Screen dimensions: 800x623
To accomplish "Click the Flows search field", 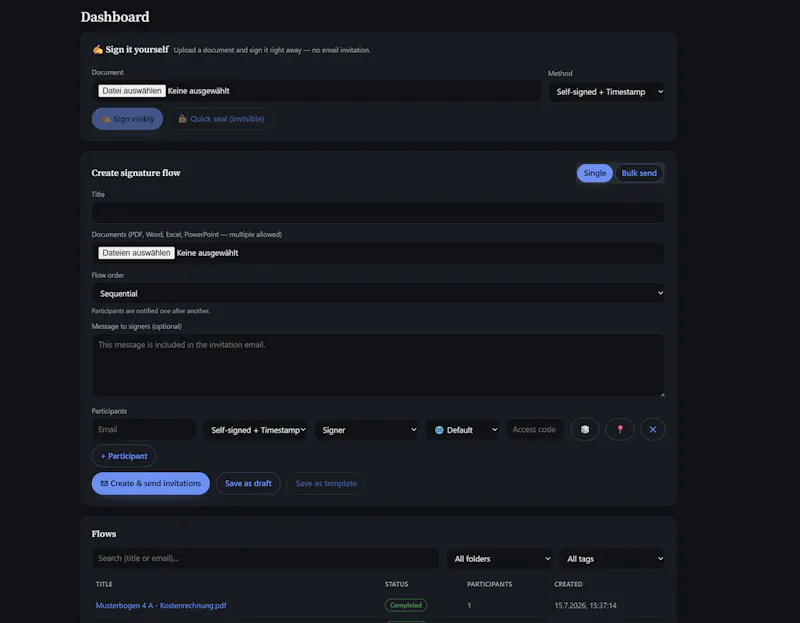I will coord(265,558).
